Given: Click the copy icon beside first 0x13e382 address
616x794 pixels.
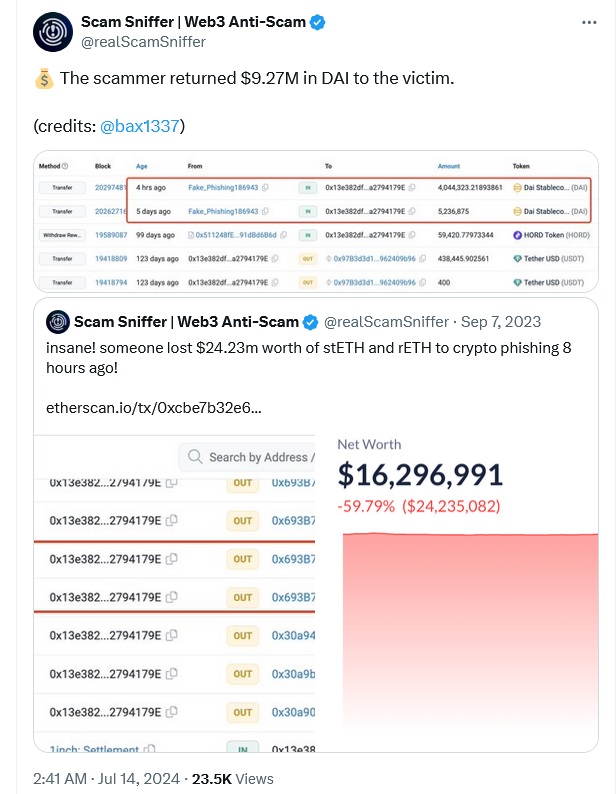Looking at the screenshot, I should (x=172, y=520).
